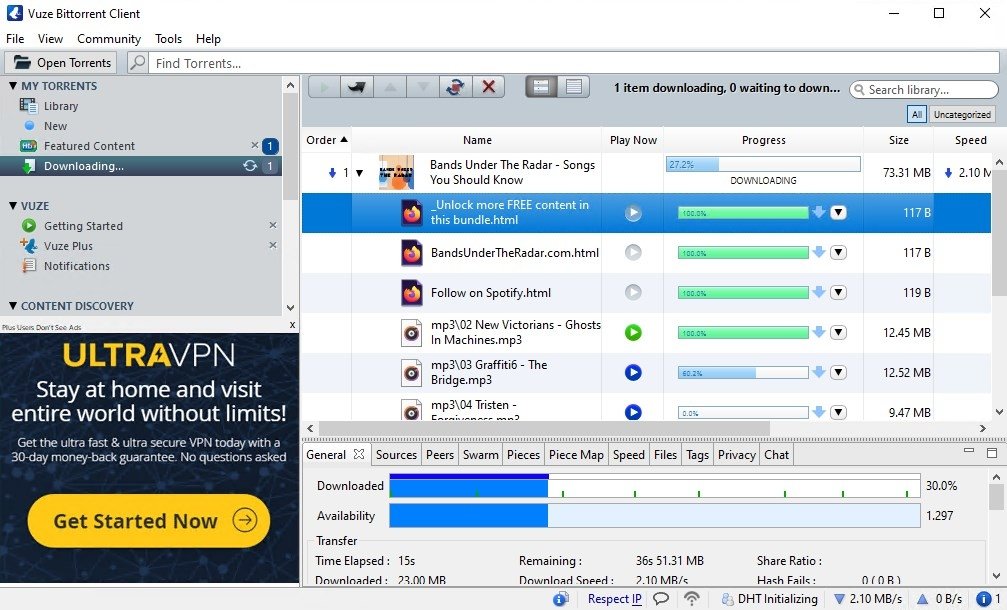Click the Graffiti6 mp3 progress bar
The height and width of the screenshot is (610, 1007).
(742, 372)
